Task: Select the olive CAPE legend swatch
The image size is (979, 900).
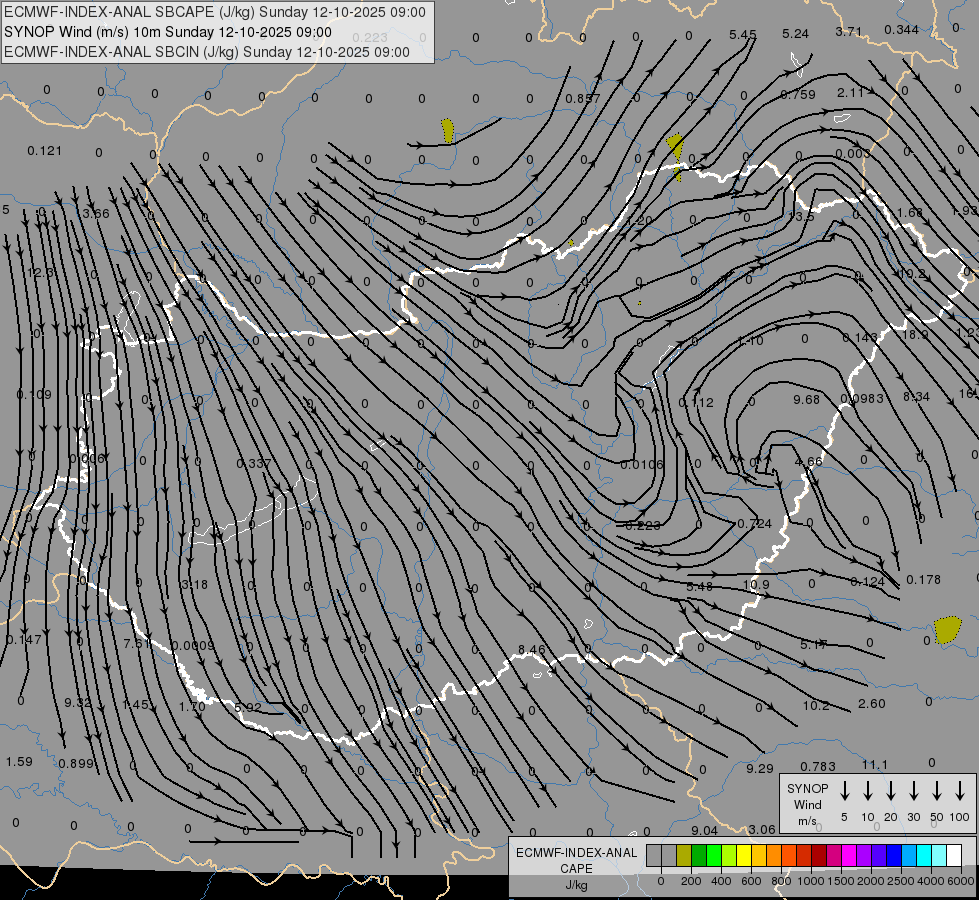Action: click(684, 856)
